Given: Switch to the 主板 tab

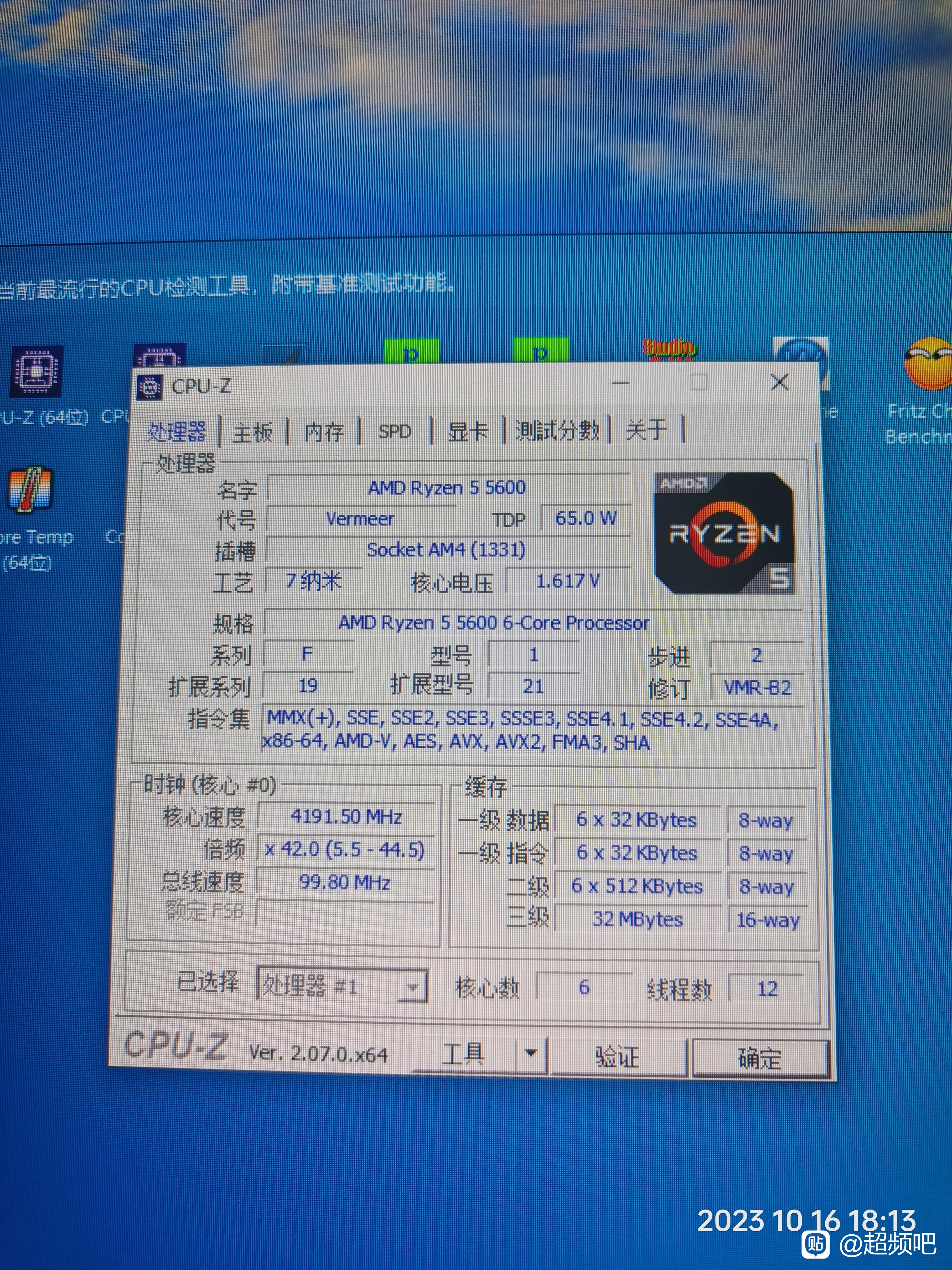Looking at the screenshot, I should pos(253,432).
